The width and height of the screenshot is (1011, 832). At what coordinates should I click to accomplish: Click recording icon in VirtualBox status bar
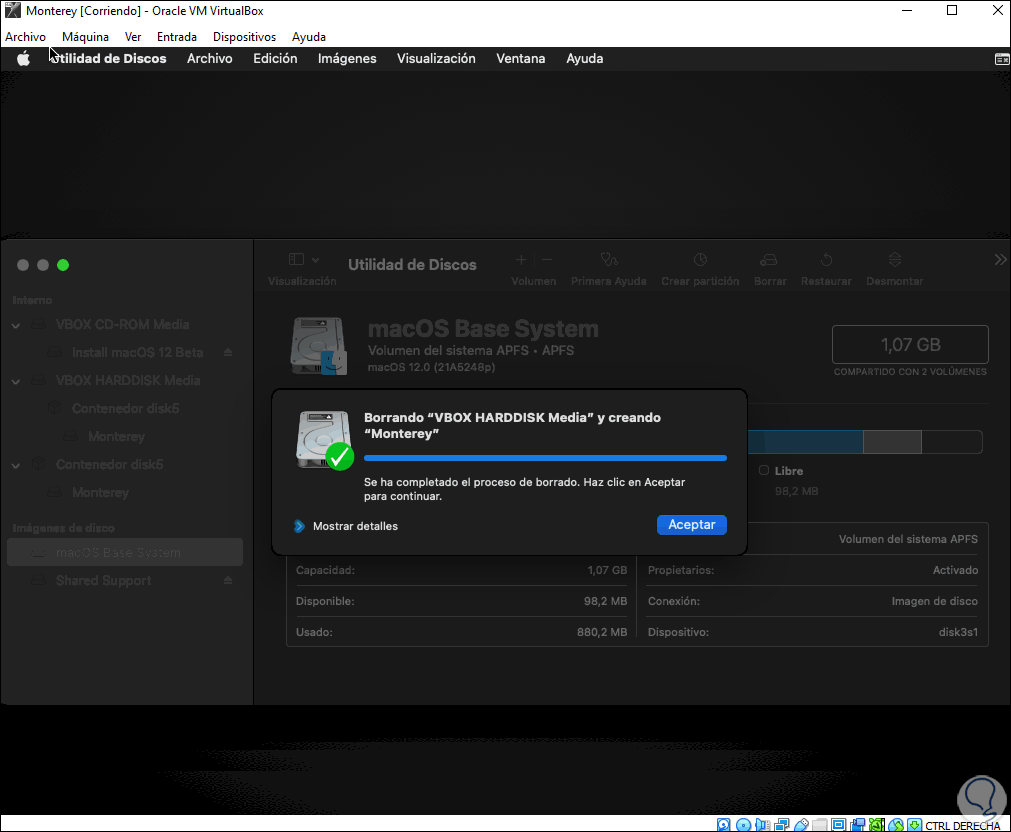[x=858, y=824]
